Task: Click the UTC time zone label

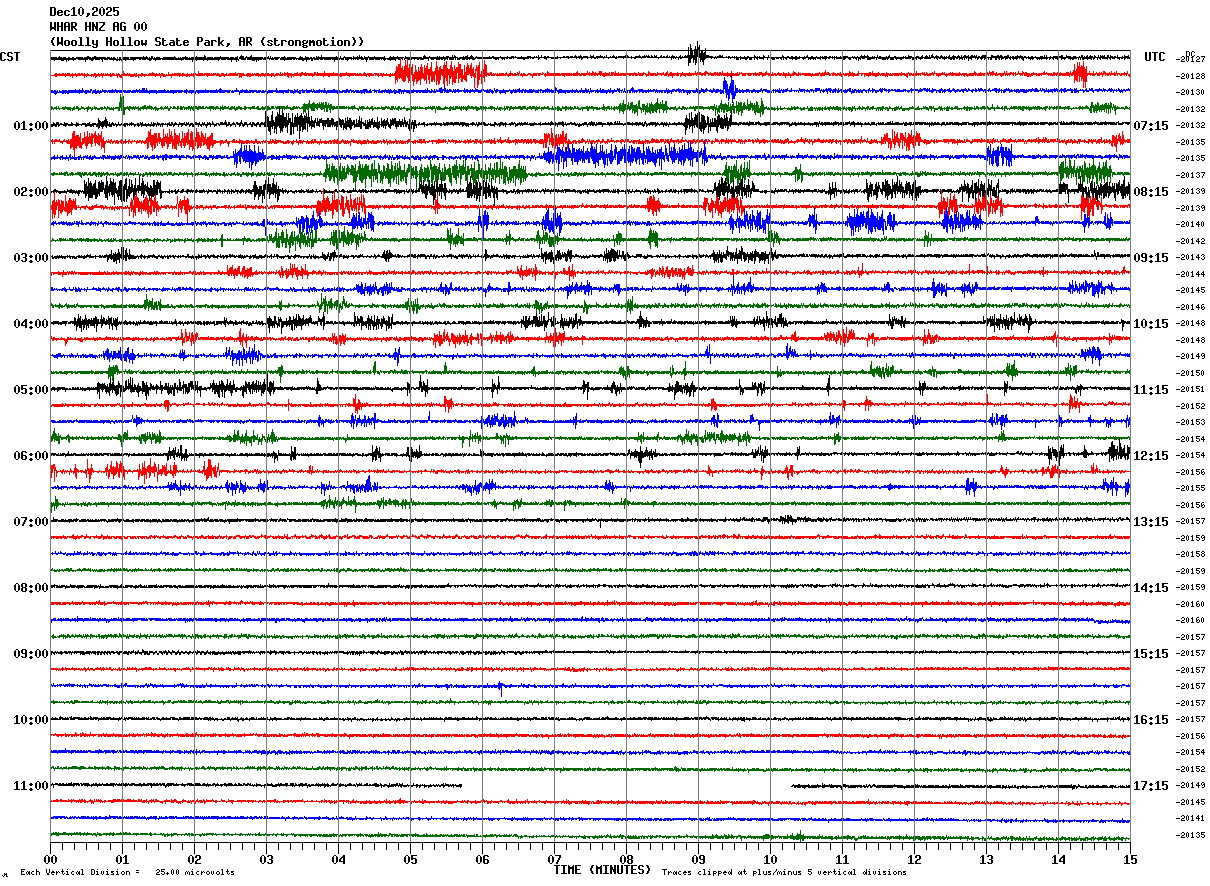Action: 1155,57
